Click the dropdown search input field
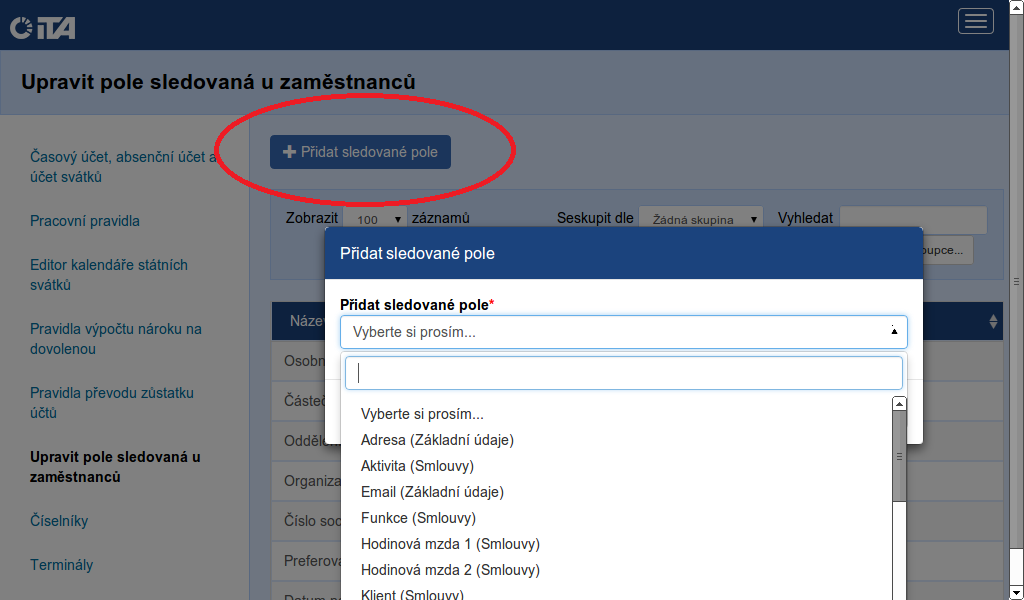The height and width of the screenshot is (600, 1024). (623, 373)
